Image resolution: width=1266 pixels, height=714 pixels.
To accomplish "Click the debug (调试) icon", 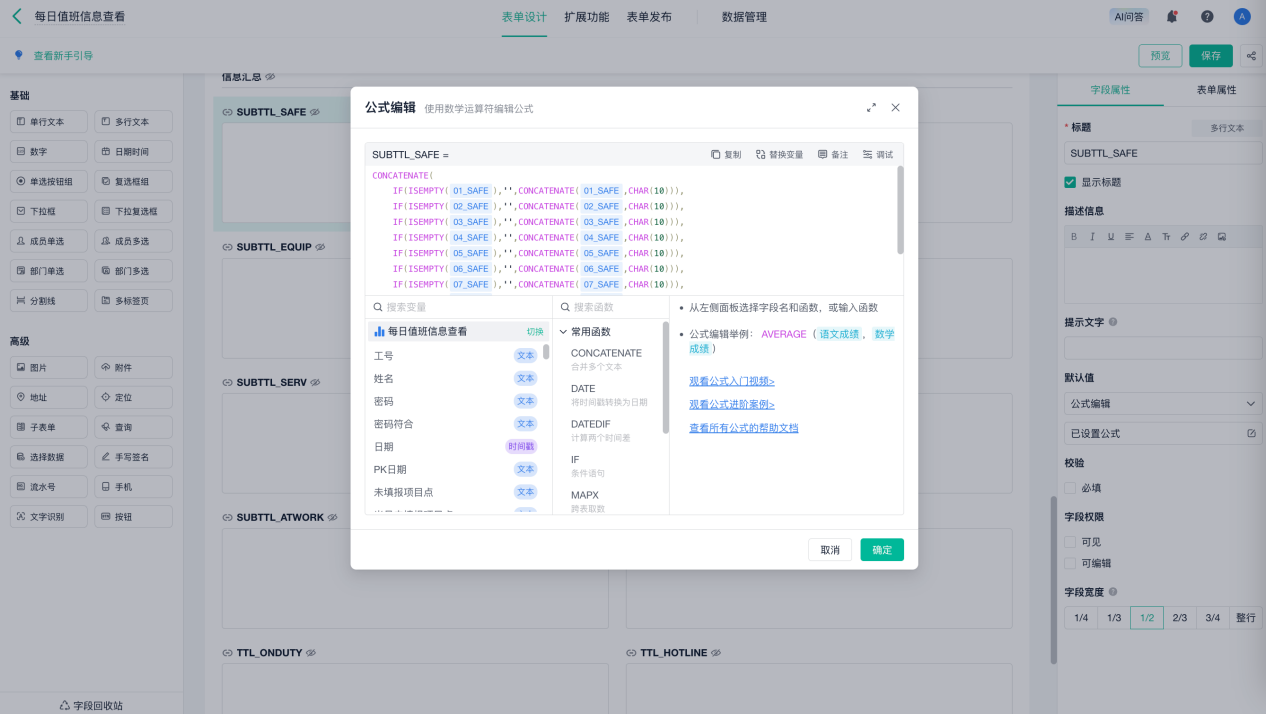I will pos(867,155).
